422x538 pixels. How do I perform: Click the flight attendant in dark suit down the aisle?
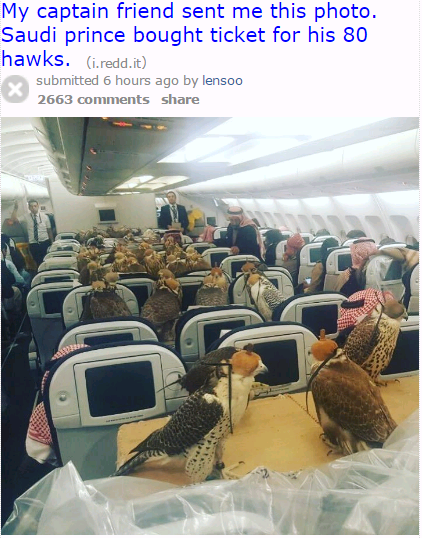pyautogui.click(x=173, y=212)
